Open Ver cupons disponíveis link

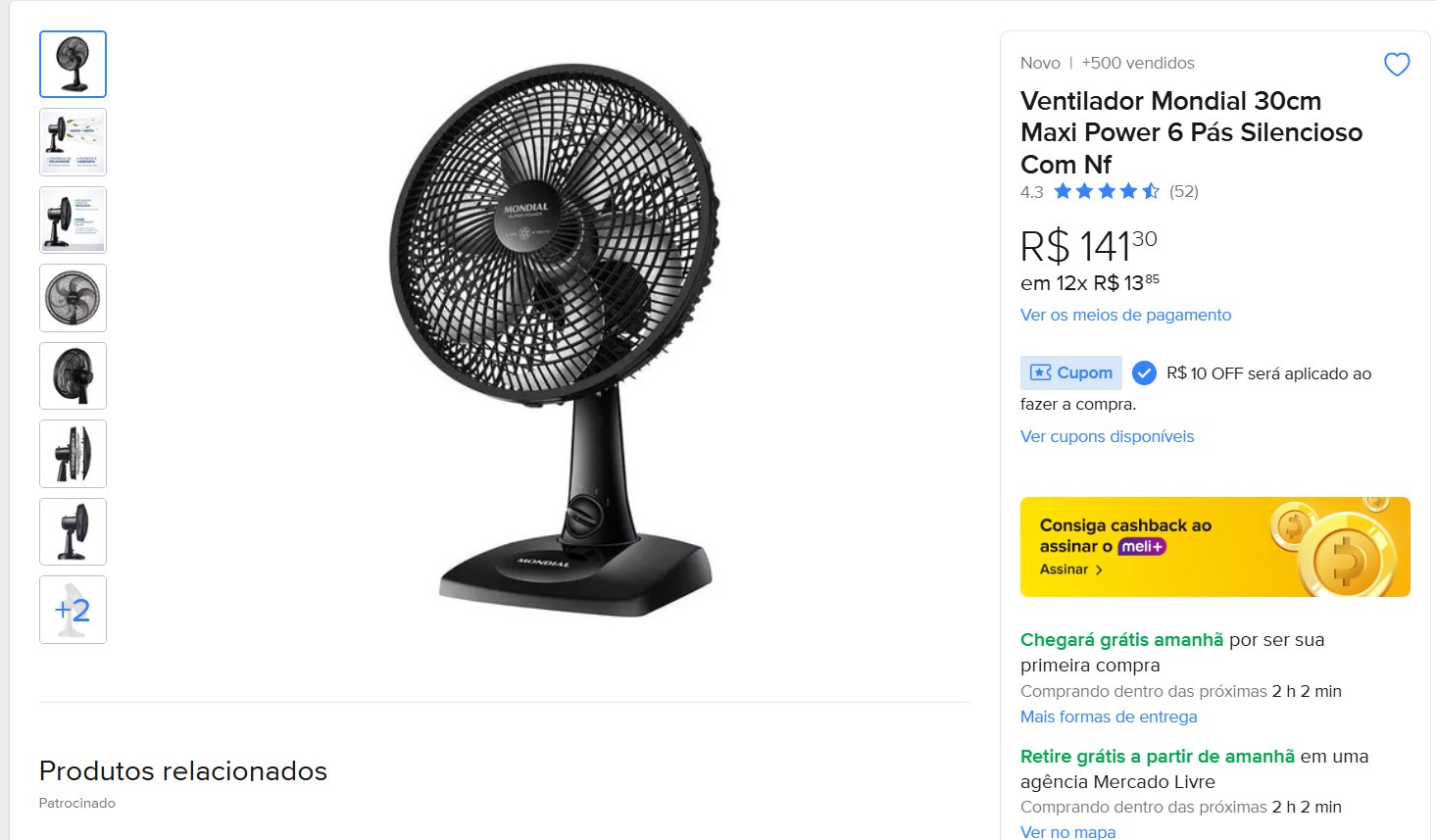[x=1107, y=436]
